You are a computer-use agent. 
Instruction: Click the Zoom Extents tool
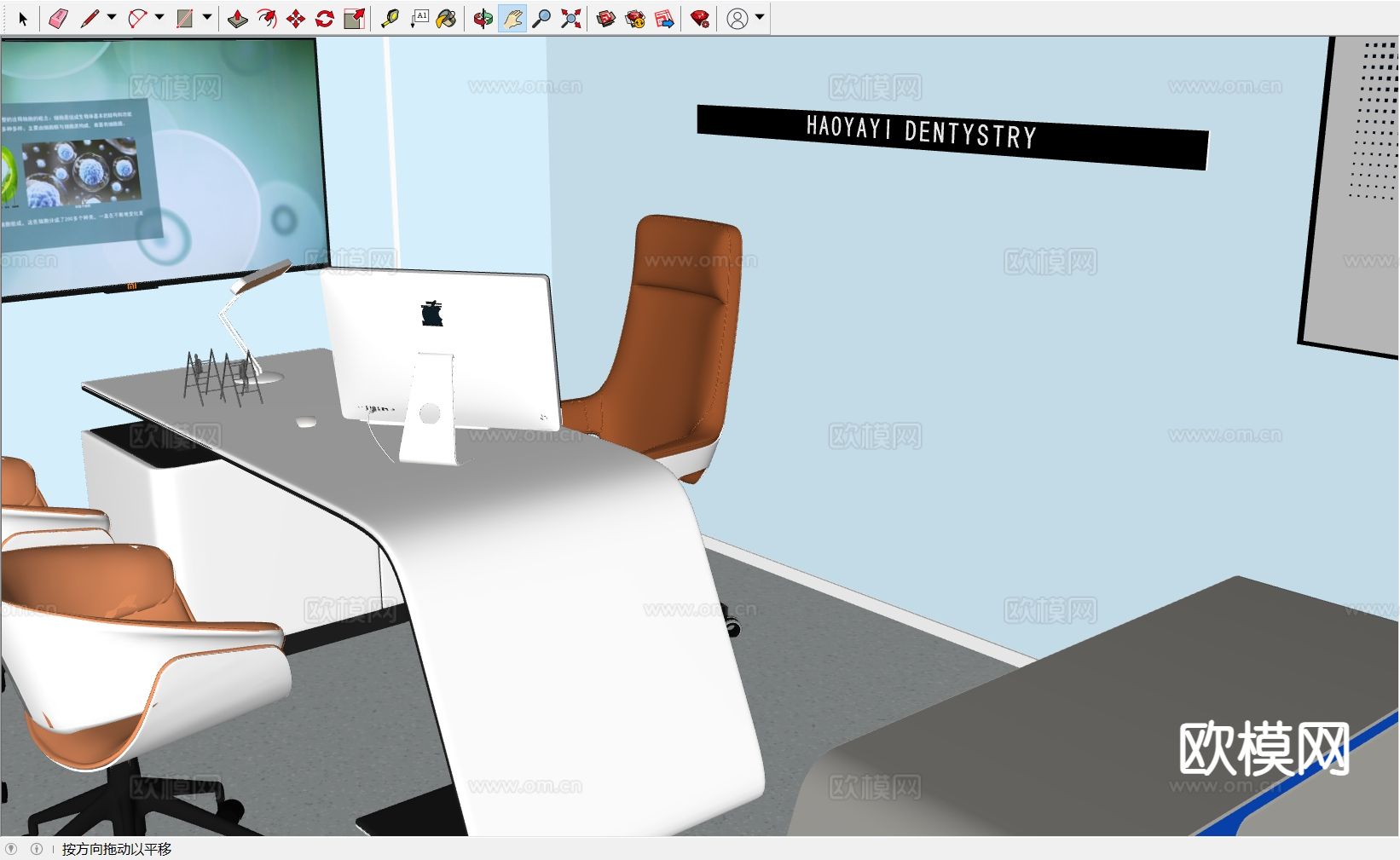(570, 18)
